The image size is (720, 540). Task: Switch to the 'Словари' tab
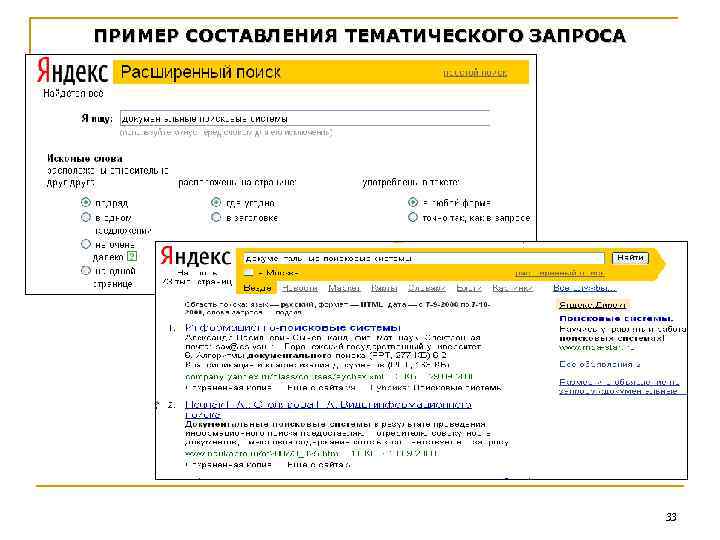(x=427, y=288)
